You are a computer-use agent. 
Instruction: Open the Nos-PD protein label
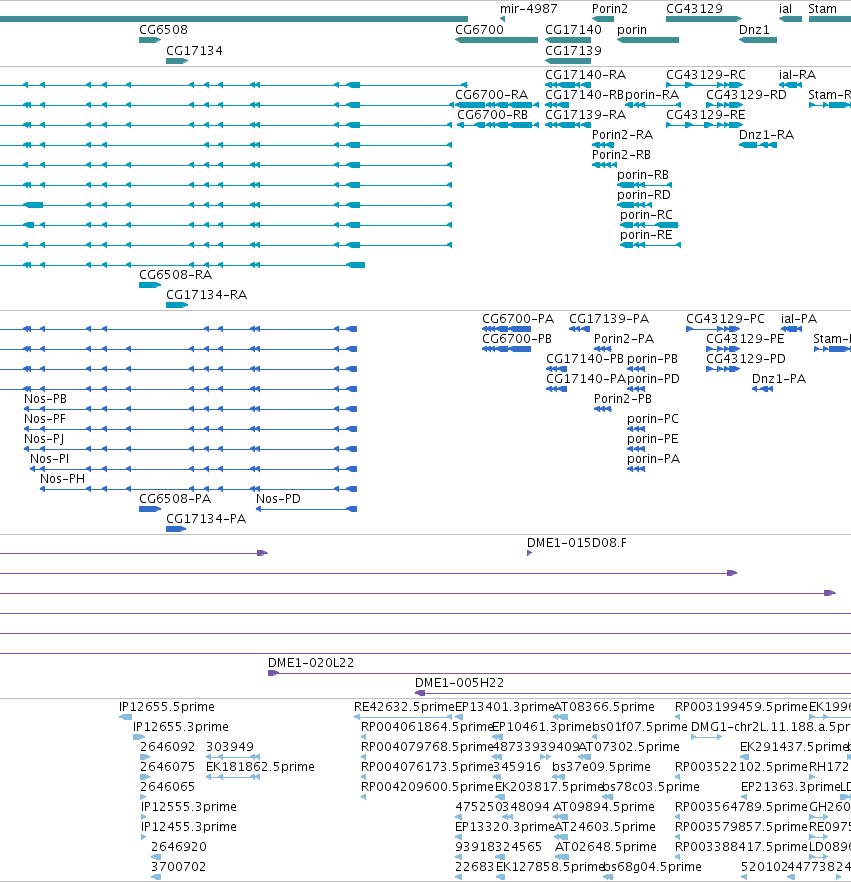click(278, 499)
